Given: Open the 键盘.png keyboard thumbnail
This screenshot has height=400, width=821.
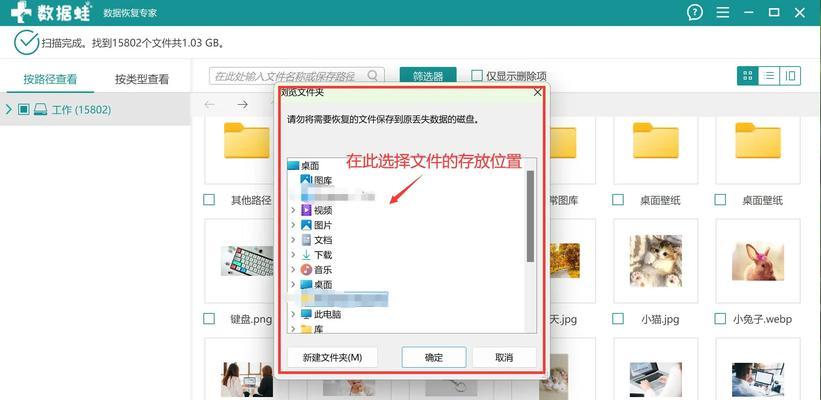Looking at the screenshot, I should pos(247,261).
